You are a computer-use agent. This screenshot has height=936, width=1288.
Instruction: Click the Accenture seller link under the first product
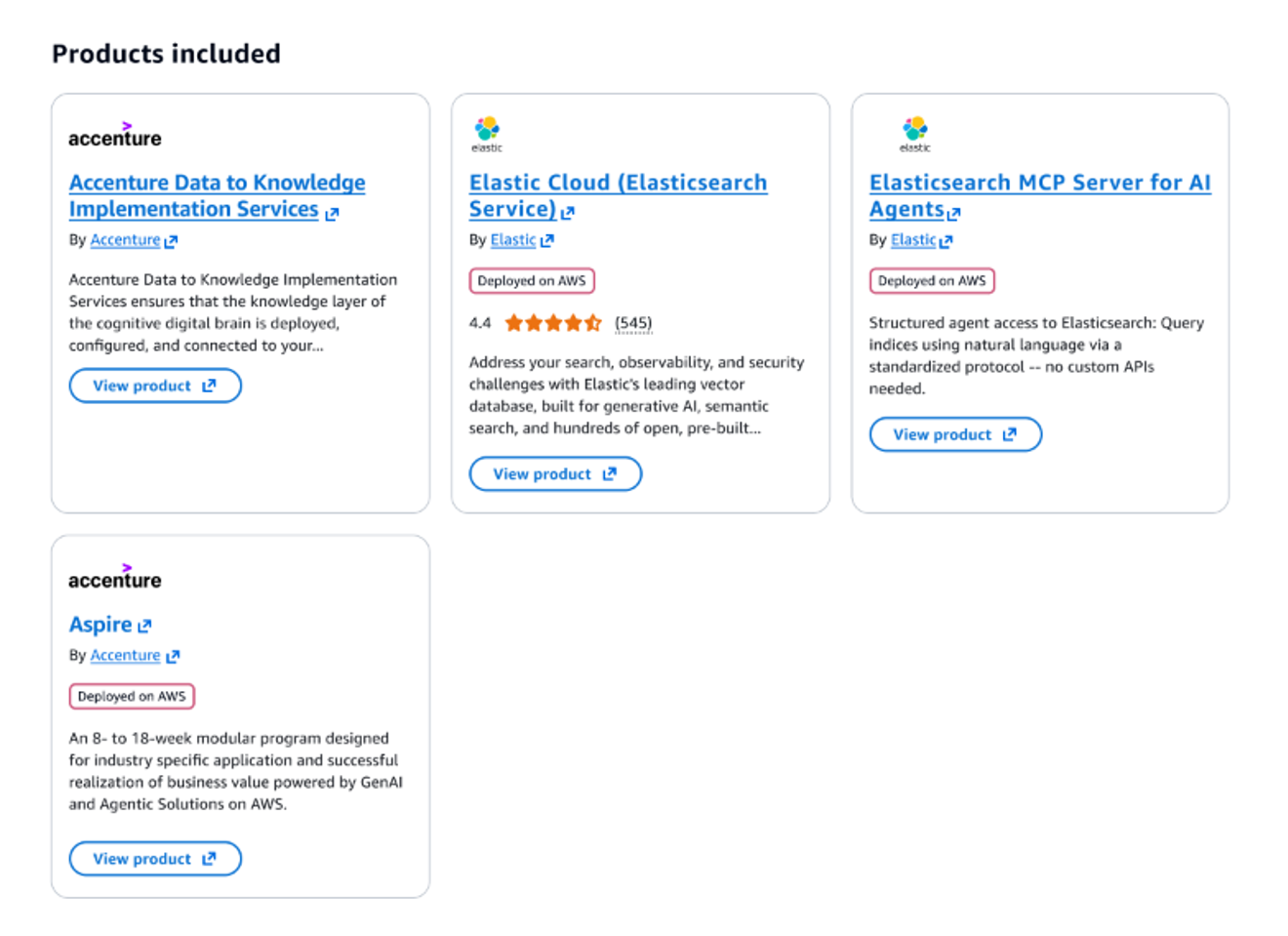[123, 240]
